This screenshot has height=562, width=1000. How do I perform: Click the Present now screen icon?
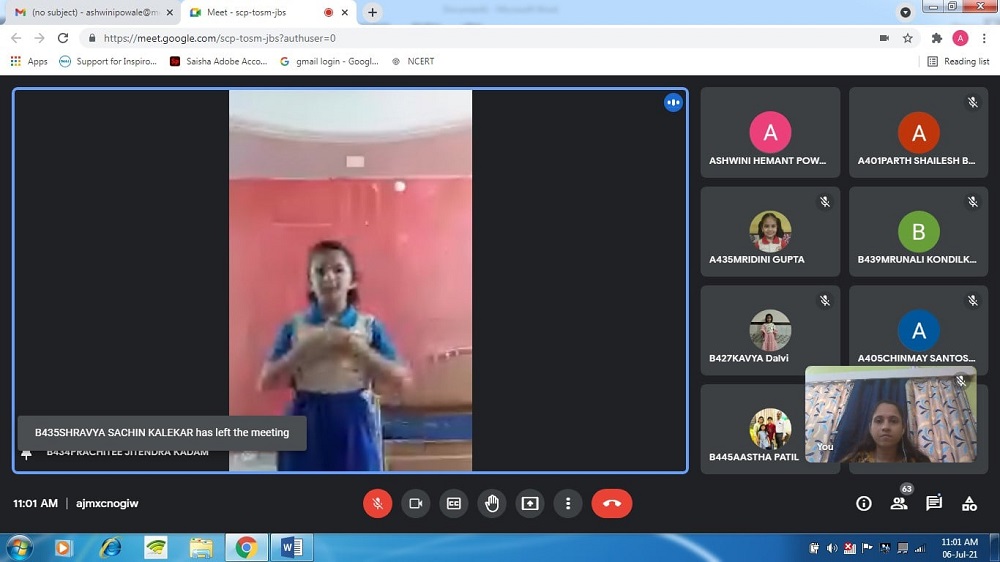click(x=529, y=503)
